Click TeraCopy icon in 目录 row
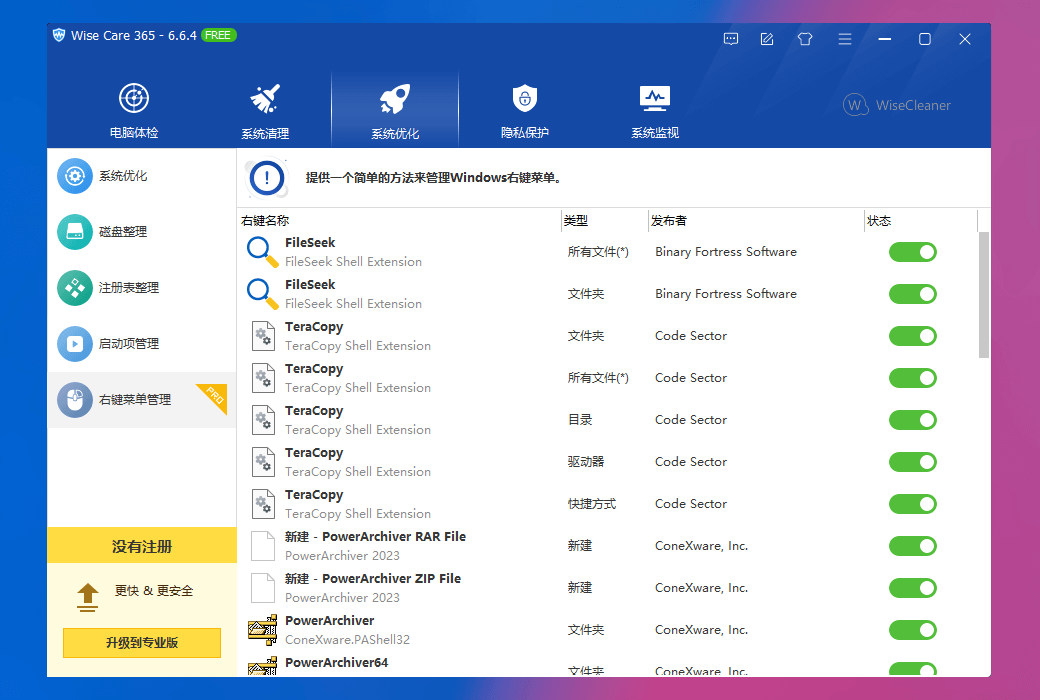Viewport: 1040px width, 700px height. click(x=263, y=420)
